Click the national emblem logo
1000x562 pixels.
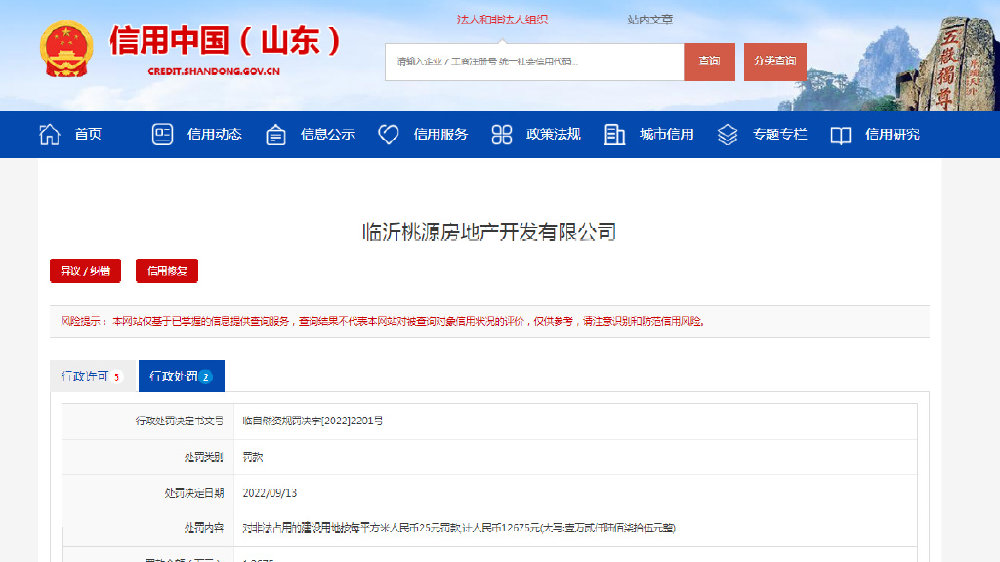[x=66, y=49]
